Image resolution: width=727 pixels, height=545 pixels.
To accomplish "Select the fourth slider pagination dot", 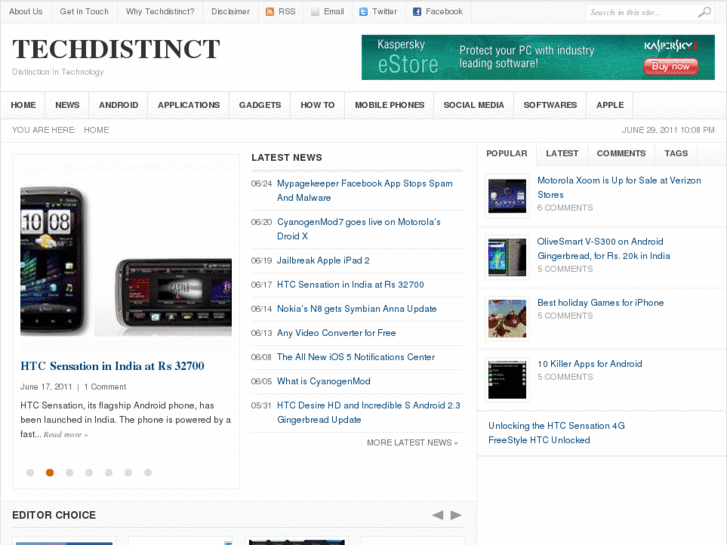I will pyautogui.click(x=89, y=473).
